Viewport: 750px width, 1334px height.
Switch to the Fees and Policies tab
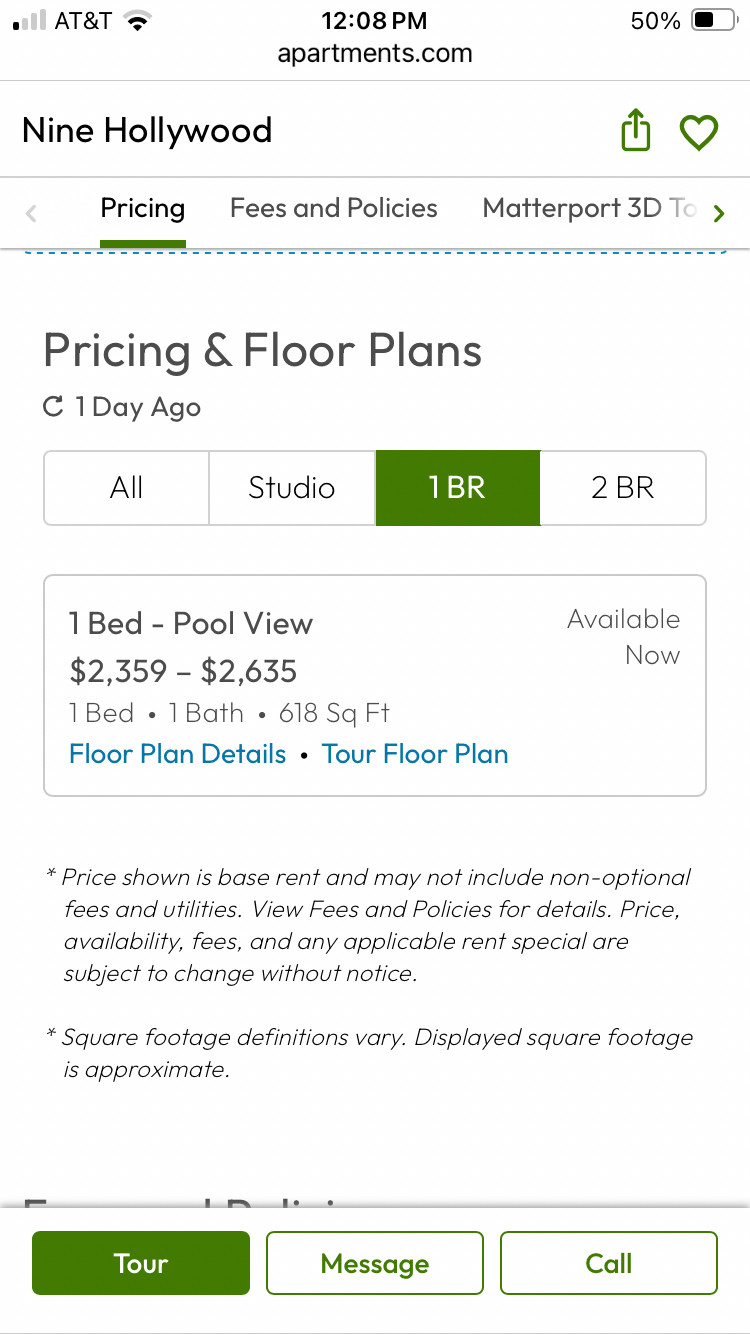click(x=334, y=208)
